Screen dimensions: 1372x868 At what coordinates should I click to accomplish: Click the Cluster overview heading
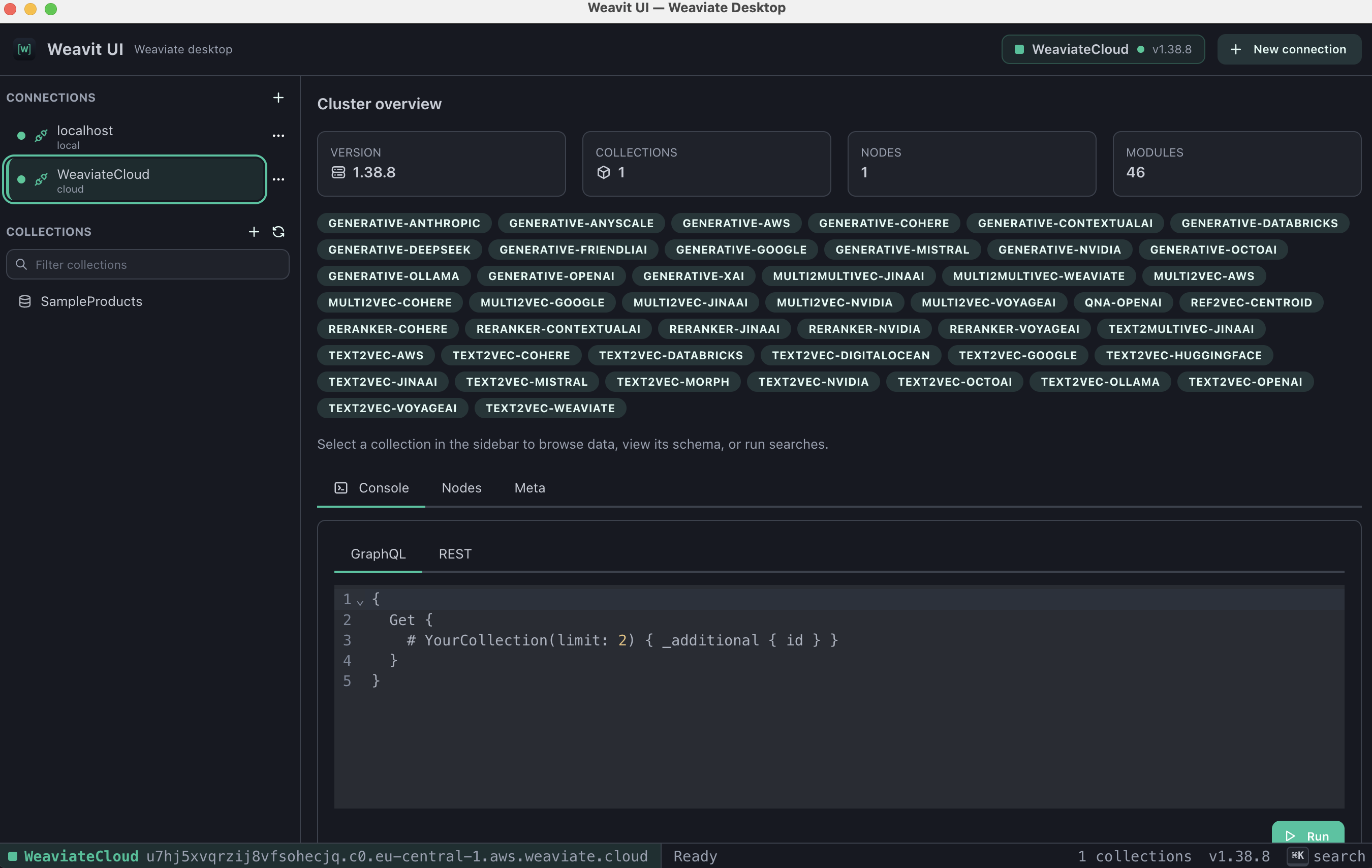[x=379, y=104]
